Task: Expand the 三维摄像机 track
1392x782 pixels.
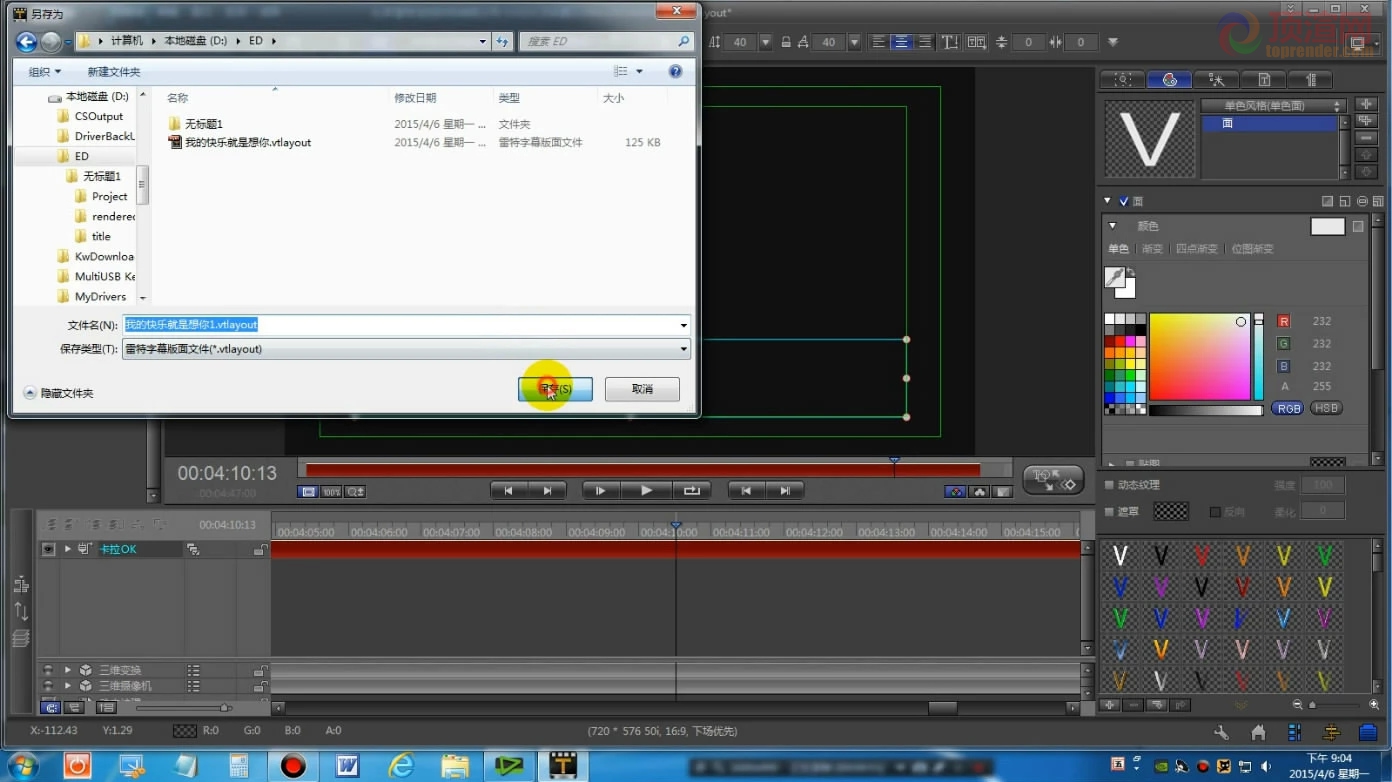Action: point(68,686)
